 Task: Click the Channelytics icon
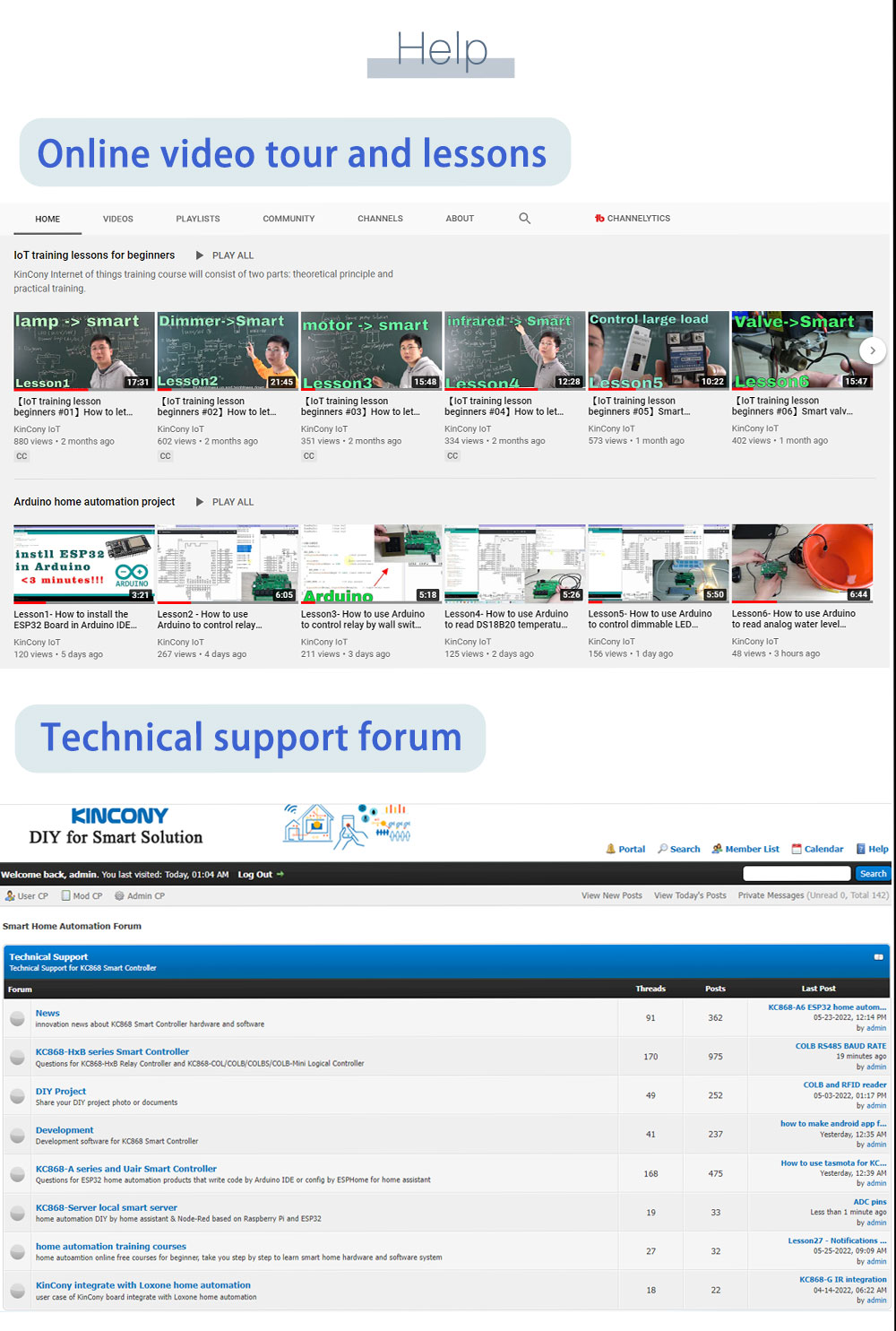599,219
